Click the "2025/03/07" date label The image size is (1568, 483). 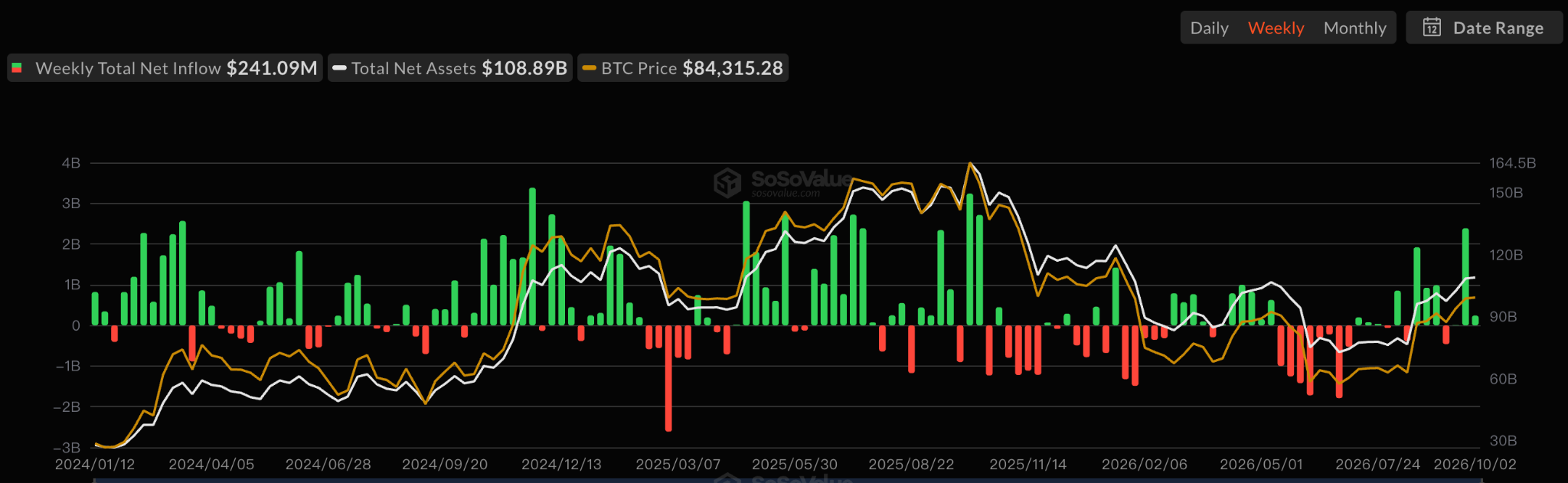(678, 465)
